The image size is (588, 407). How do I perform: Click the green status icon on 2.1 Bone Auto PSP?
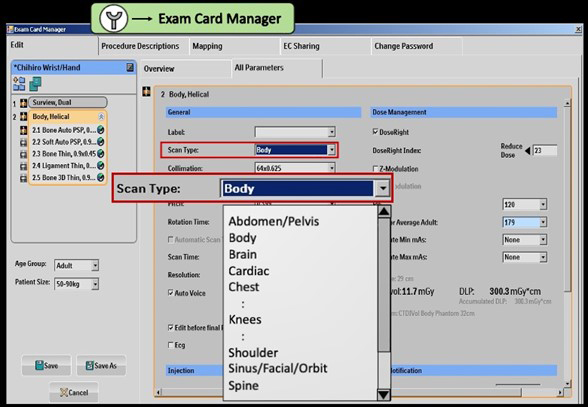coord(100,130)
